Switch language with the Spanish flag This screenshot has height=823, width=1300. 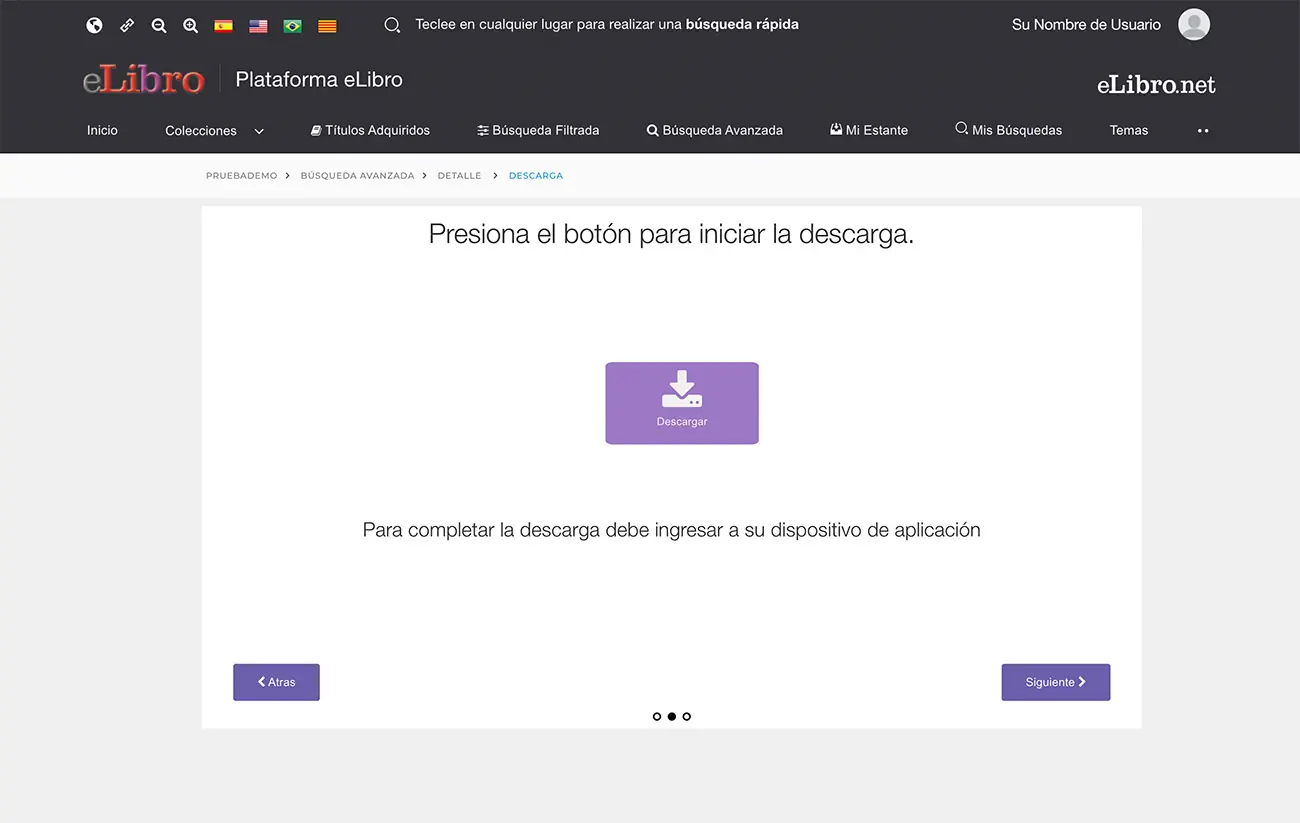[x=224, y=26]
